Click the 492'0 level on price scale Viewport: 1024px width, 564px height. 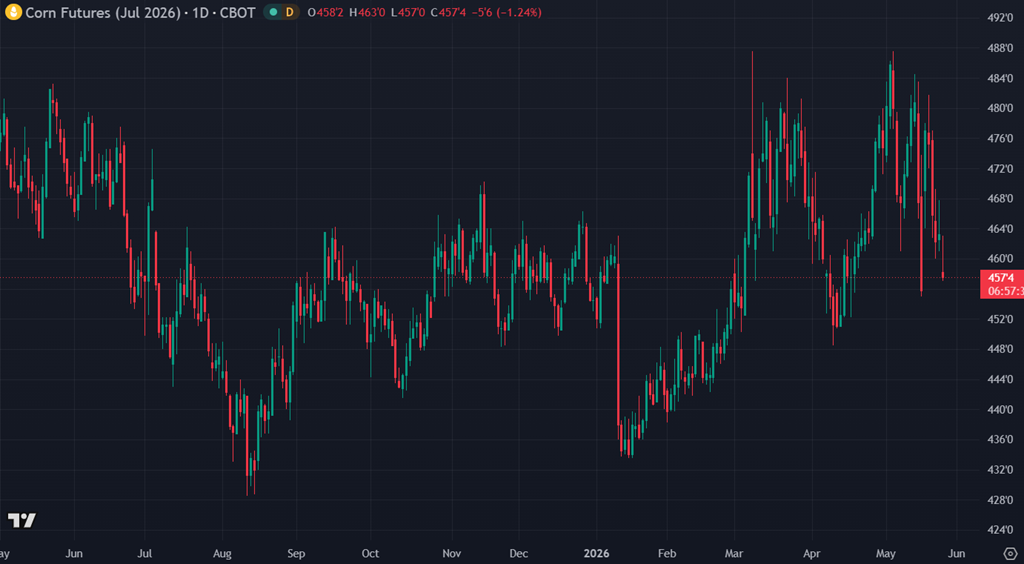pyautogui.click(x=1000, y=18)
